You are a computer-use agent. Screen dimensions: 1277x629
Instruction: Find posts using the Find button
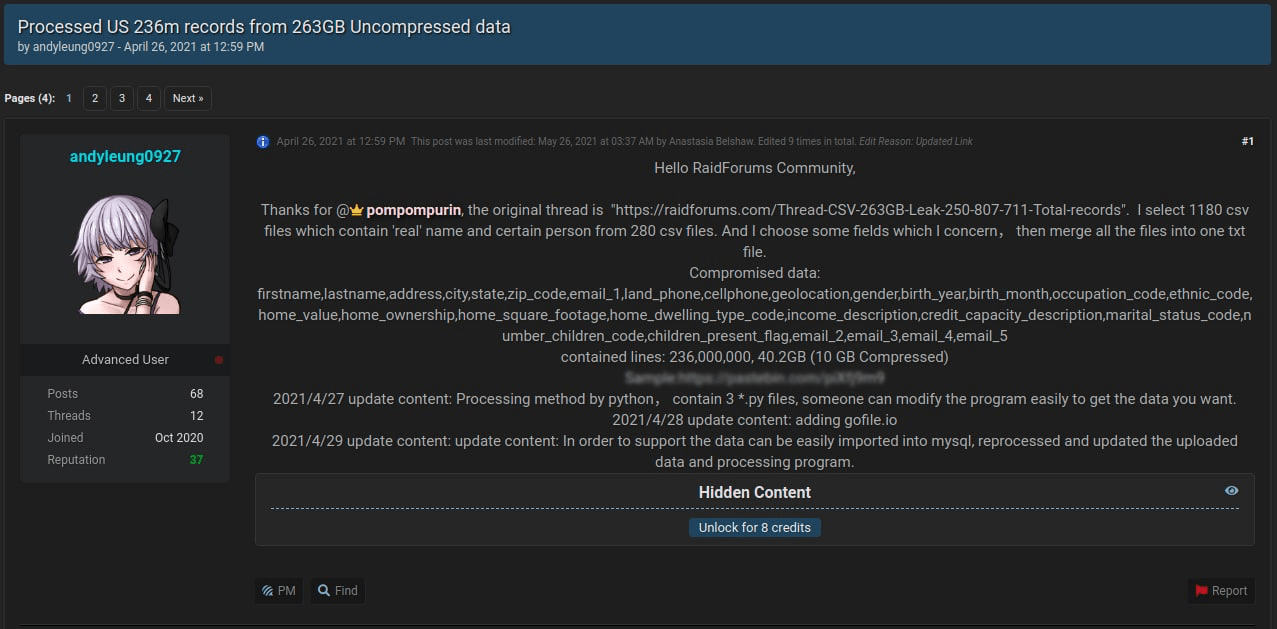click(337, 591)
